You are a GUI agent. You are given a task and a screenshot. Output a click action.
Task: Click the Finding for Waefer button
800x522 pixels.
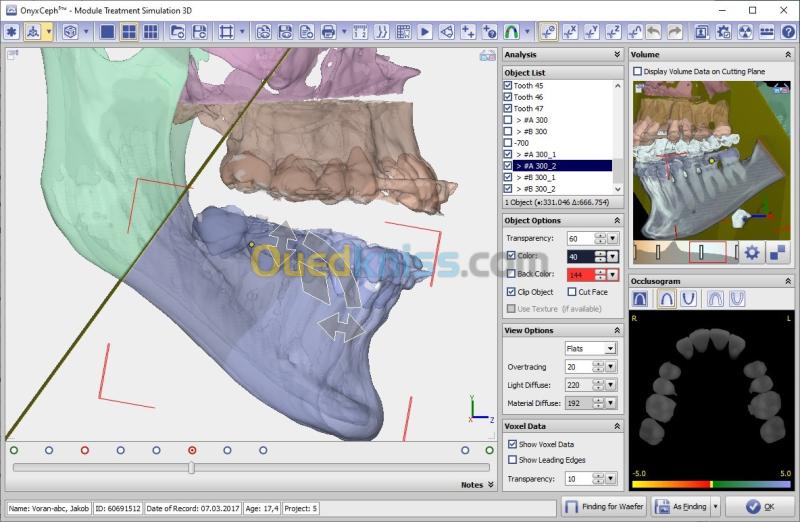[604, 507]
